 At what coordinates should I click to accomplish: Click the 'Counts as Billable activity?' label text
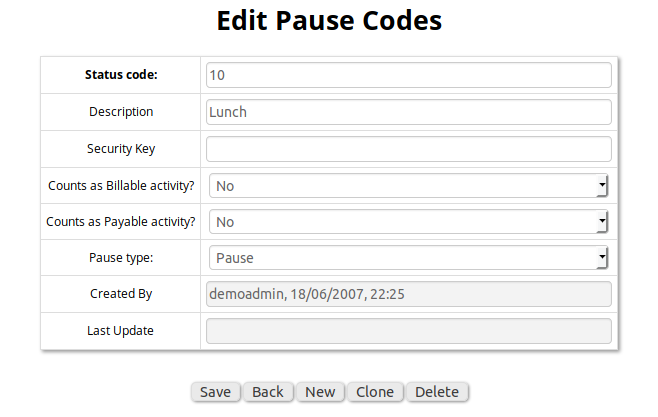coord(121,186)
